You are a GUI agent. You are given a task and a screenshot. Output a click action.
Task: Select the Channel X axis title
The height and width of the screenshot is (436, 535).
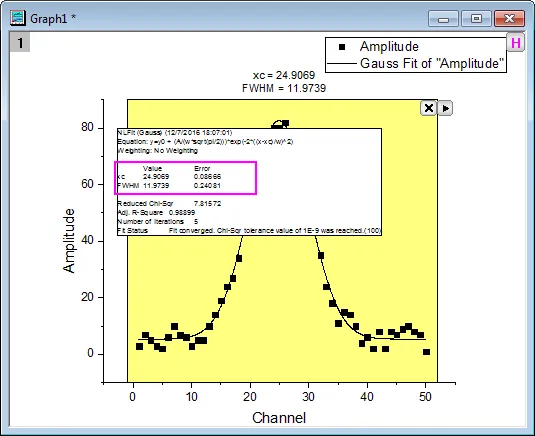pyautogui.click(x=279, y=418)
